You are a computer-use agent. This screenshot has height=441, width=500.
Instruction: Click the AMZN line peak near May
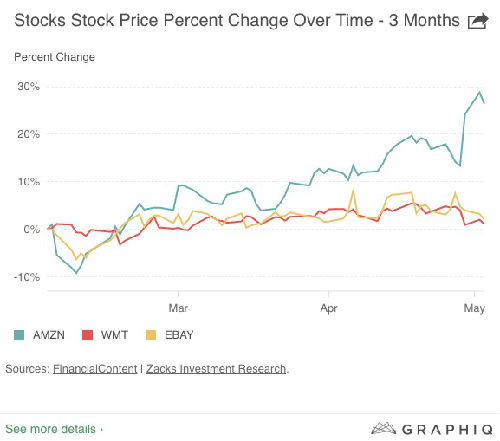coord(480,92)
